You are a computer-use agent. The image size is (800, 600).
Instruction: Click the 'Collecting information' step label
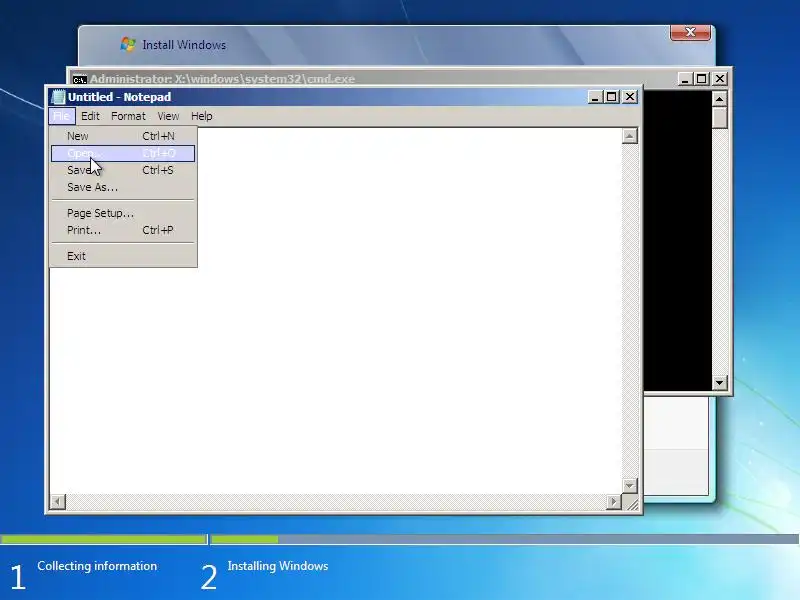pos(97,566)
